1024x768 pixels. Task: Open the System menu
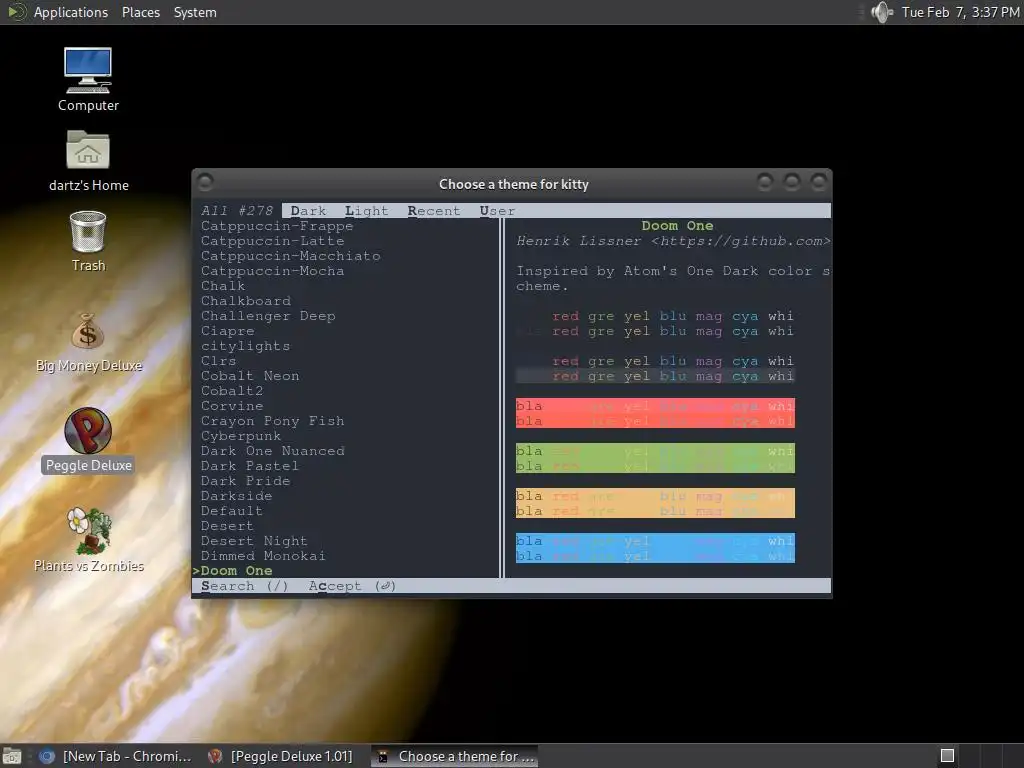pyautogui.click(x=195, y=12)
